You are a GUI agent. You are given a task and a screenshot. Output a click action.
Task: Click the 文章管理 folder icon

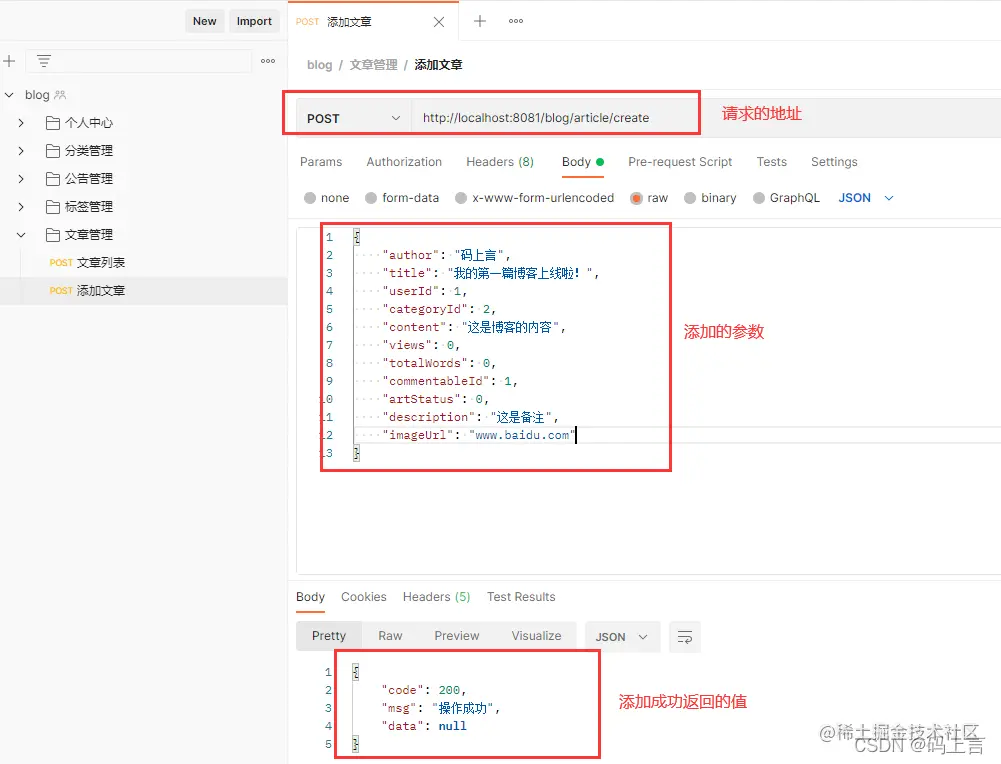point(53,236)
